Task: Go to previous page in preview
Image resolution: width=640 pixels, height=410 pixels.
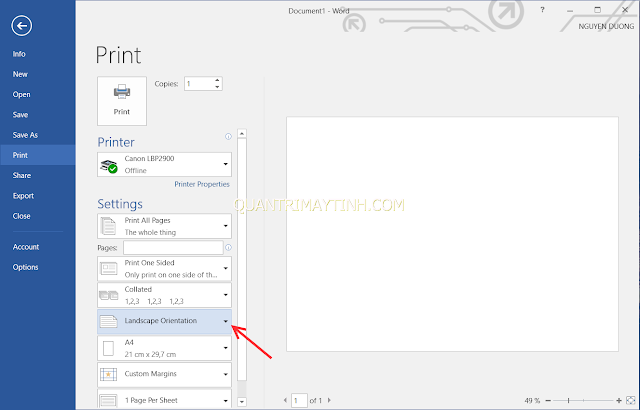Action: point(285,400)
